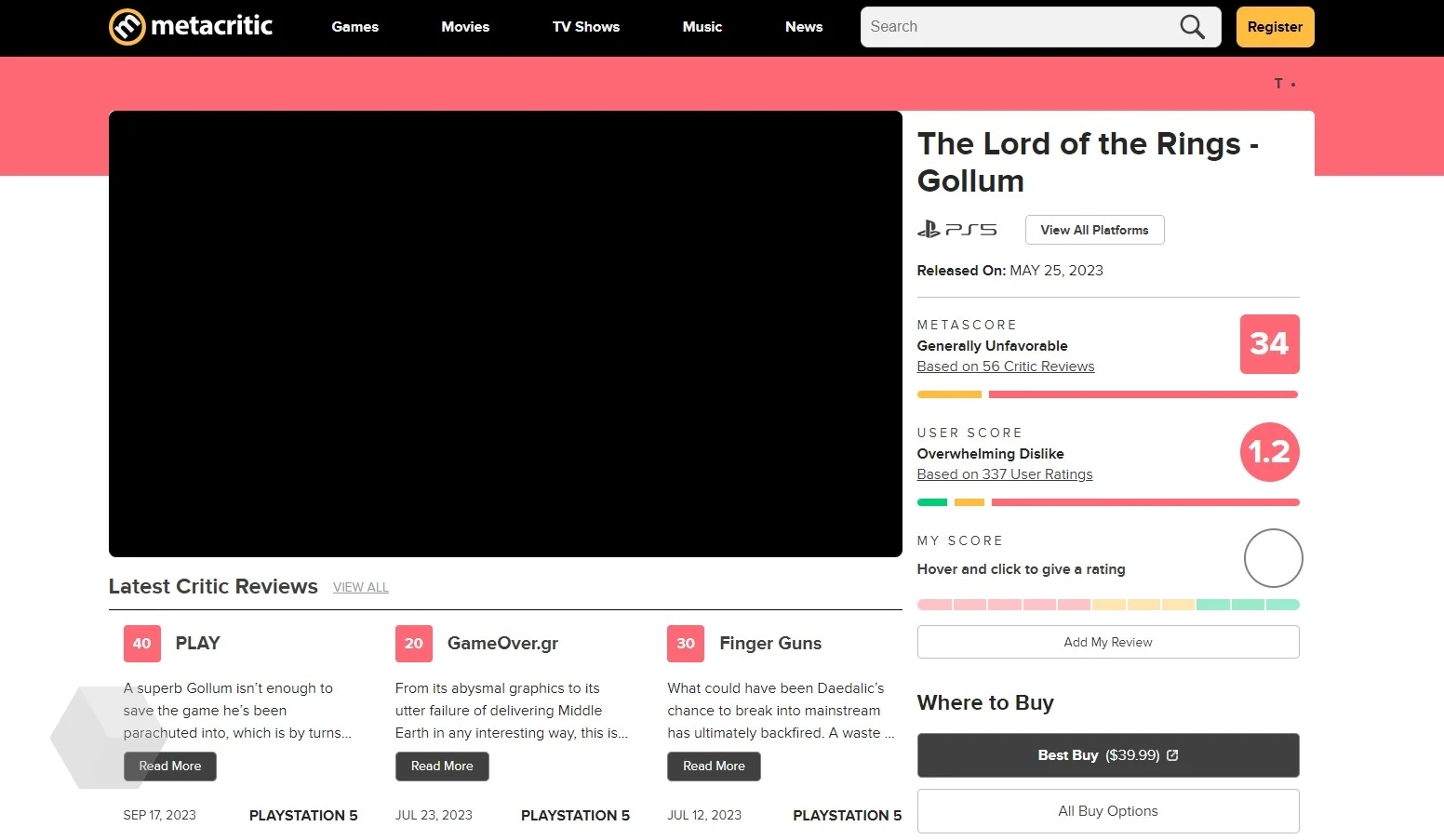Click the yellow middle of My Score rating bar
Image resolution: width=1444 pixels, height=840 pixels.
coord(1143,605)
